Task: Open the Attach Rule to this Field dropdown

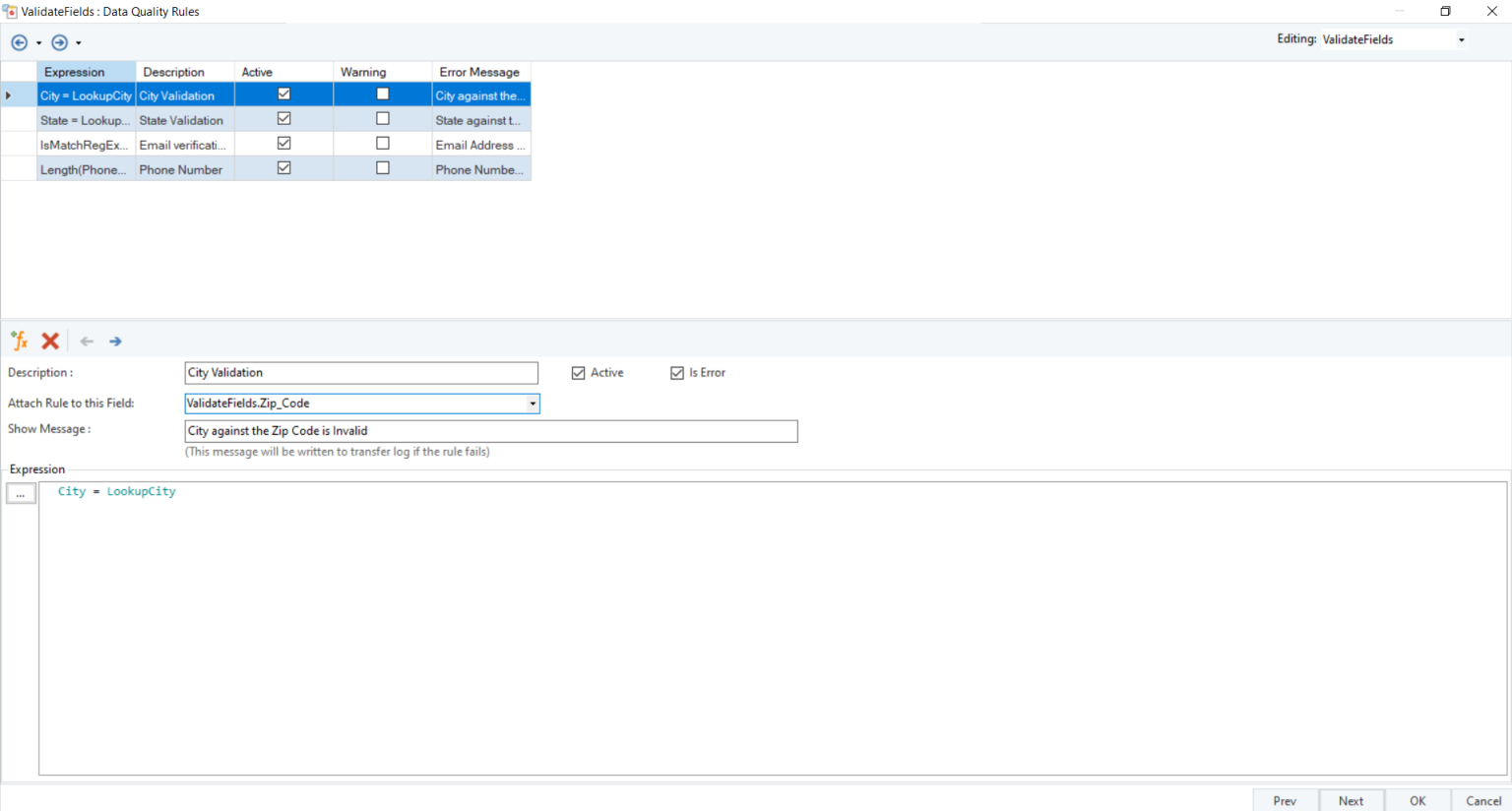Action: tap(532, 403)
